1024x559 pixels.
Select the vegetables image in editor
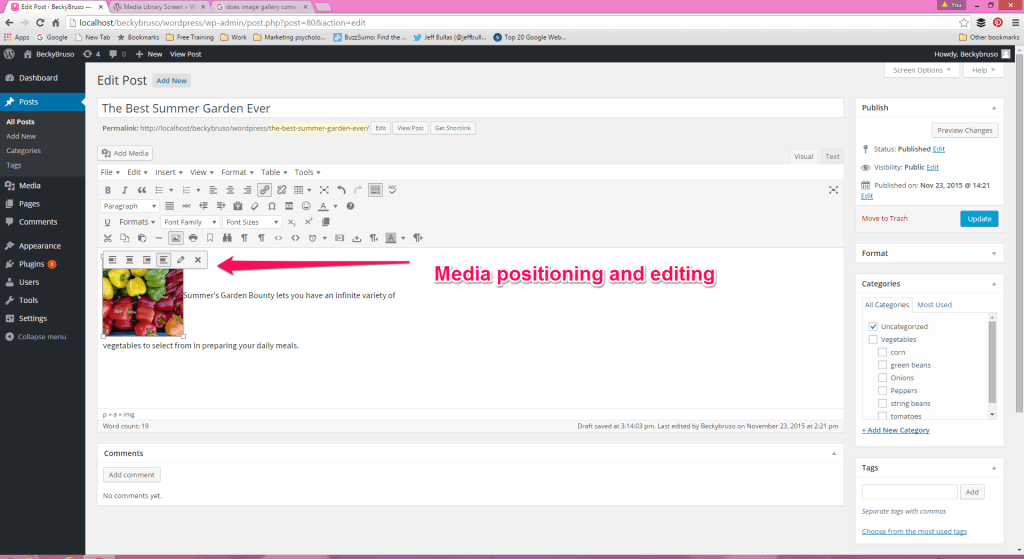143,302
